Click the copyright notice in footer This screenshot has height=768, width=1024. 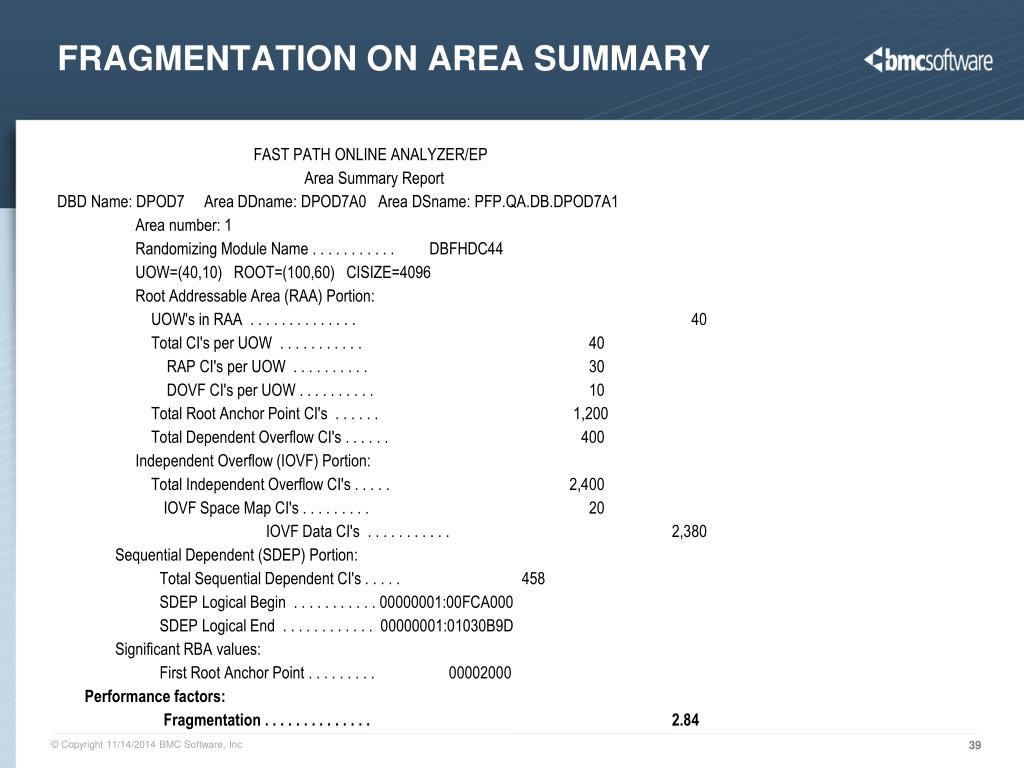[x=146, y=744]
